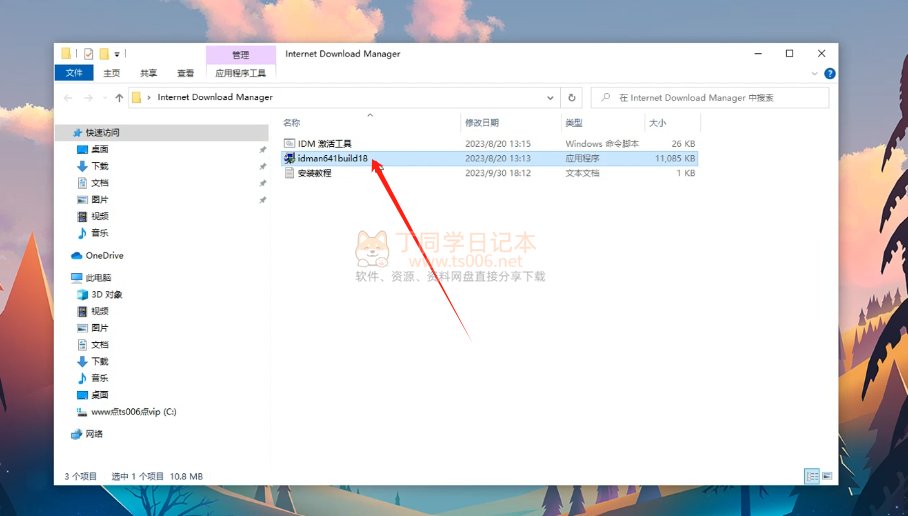The width and height of the screenshot is (908, 516).
Task: Click the 11,085 KB size cell
Action: click(675, 158)
